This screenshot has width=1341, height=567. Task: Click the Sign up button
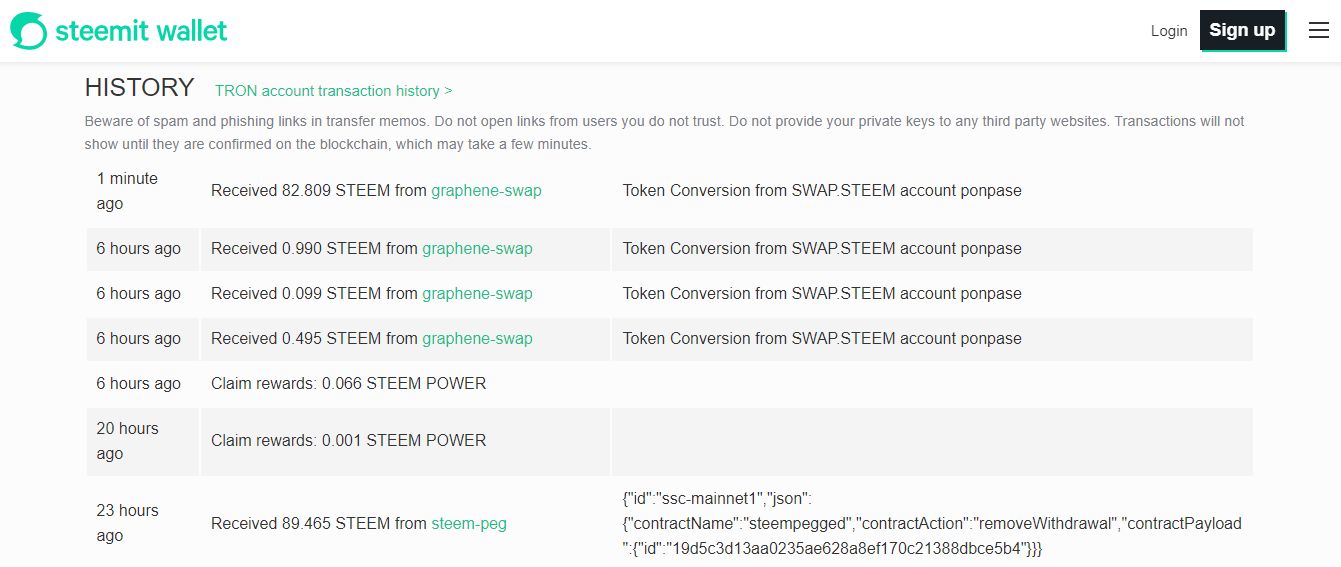click(x=1242, y=30)
